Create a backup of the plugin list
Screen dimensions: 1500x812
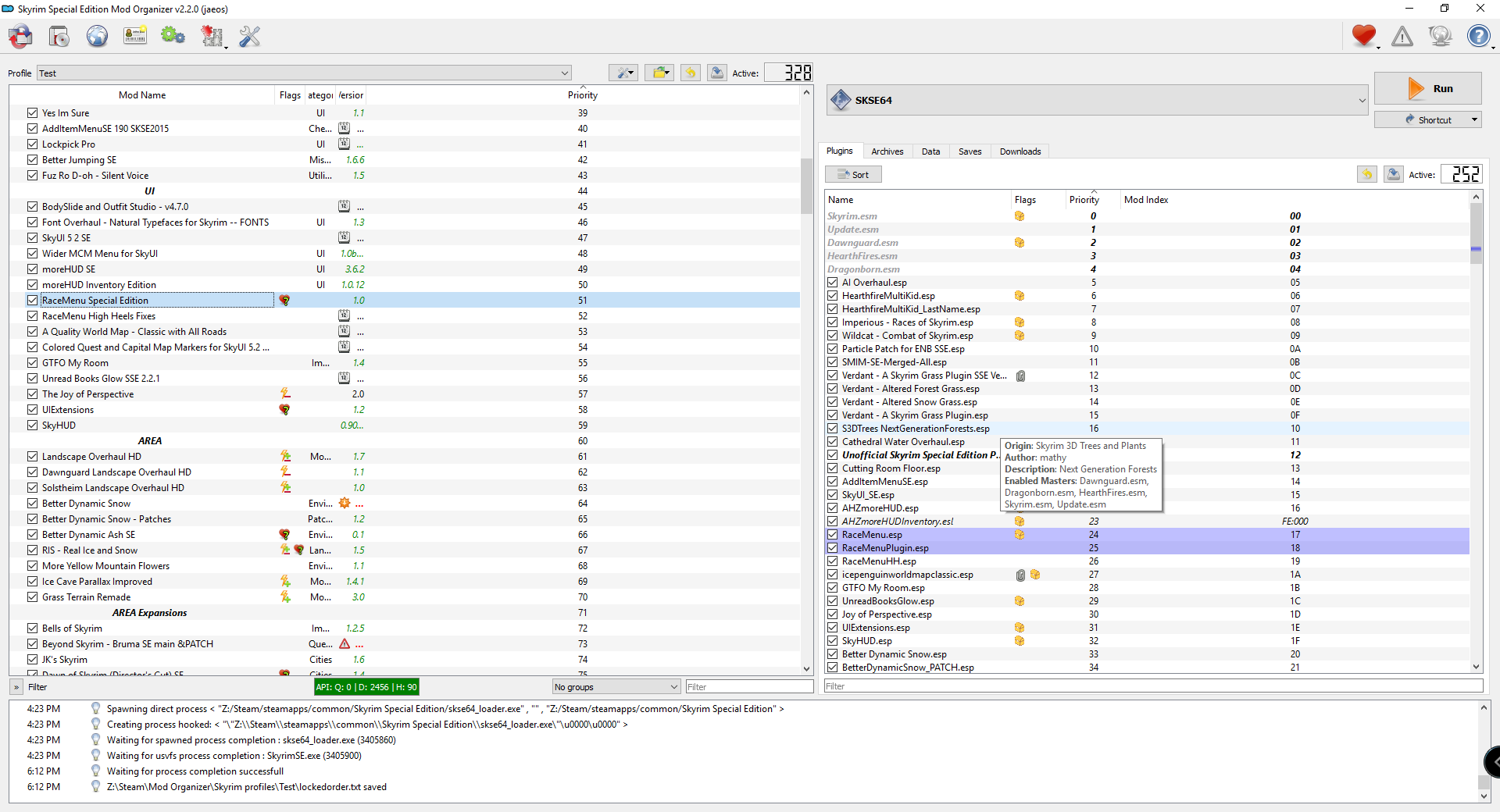[1394, 174]
